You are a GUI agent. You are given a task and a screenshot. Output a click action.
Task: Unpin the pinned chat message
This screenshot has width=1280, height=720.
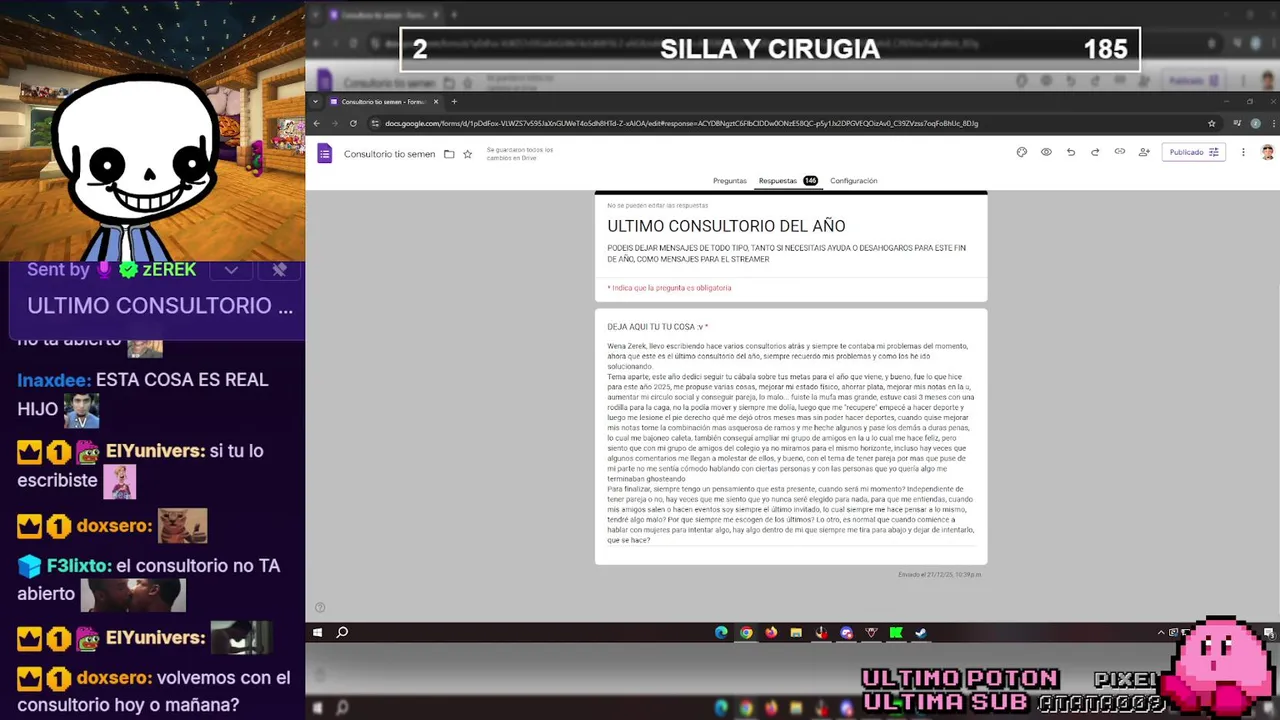[279, 270]
